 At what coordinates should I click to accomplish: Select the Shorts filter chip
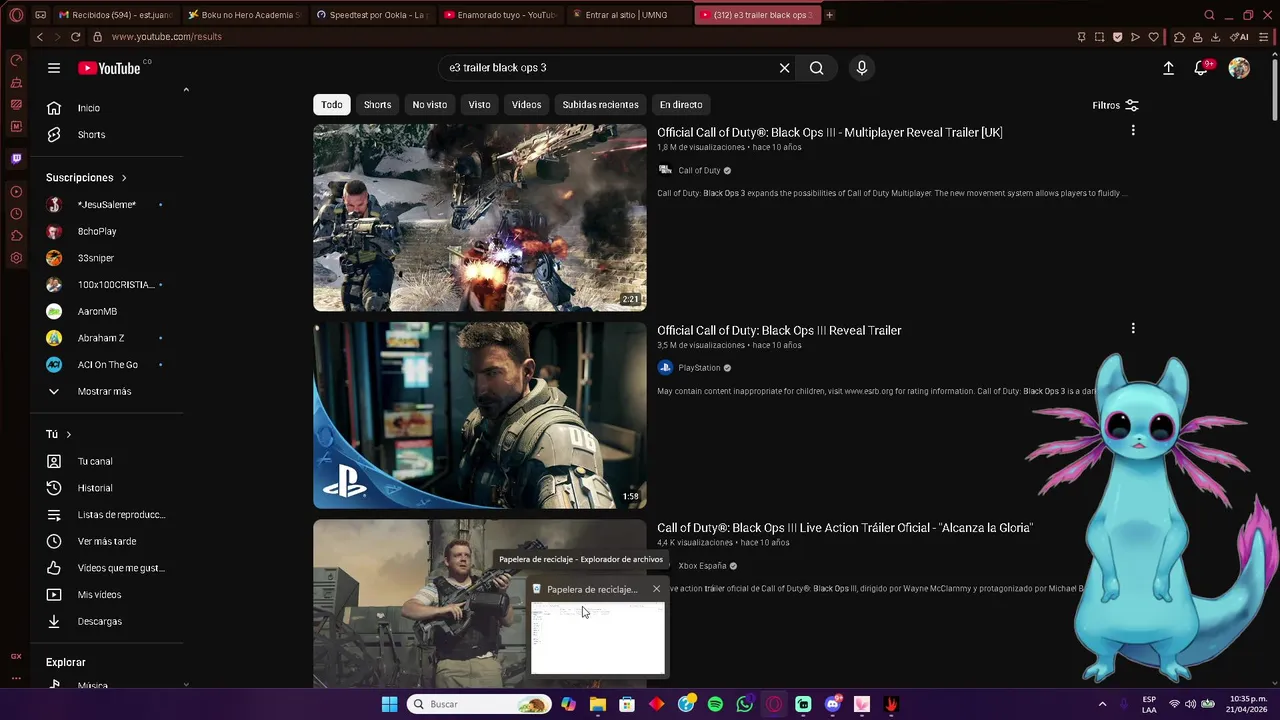[377, 105]
